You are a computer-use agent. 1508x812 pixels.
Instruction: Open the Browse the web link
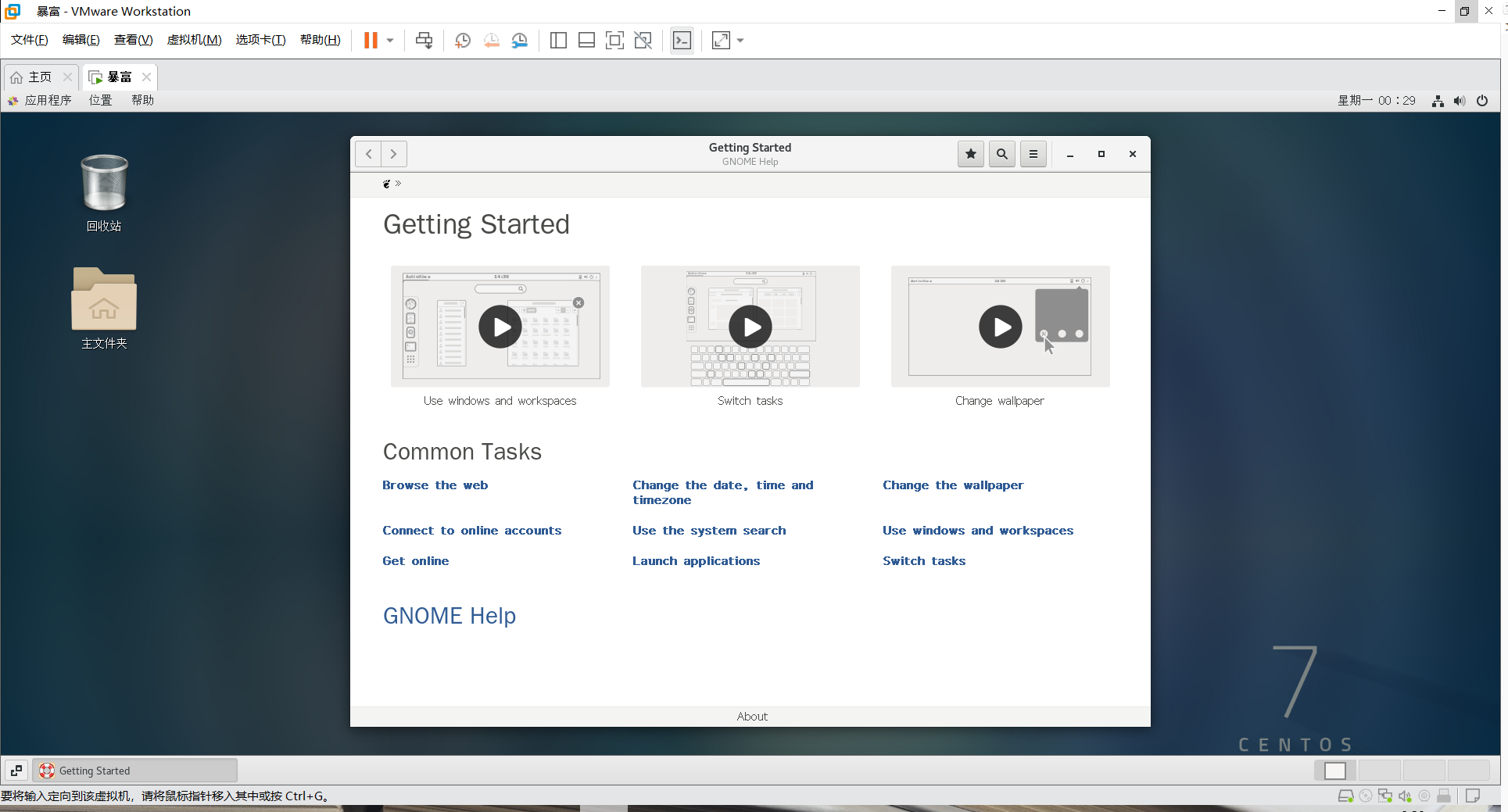[x=435, y=485]
